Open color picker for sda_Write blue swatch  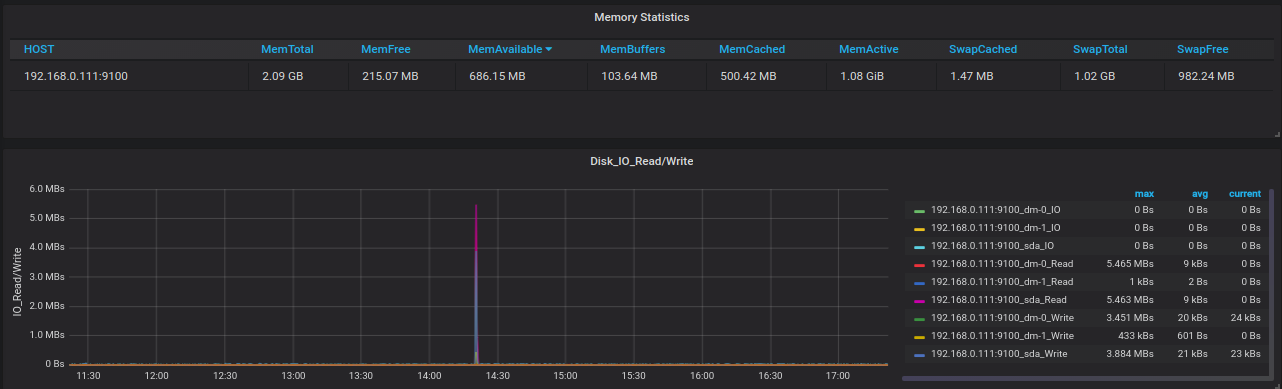919,355
